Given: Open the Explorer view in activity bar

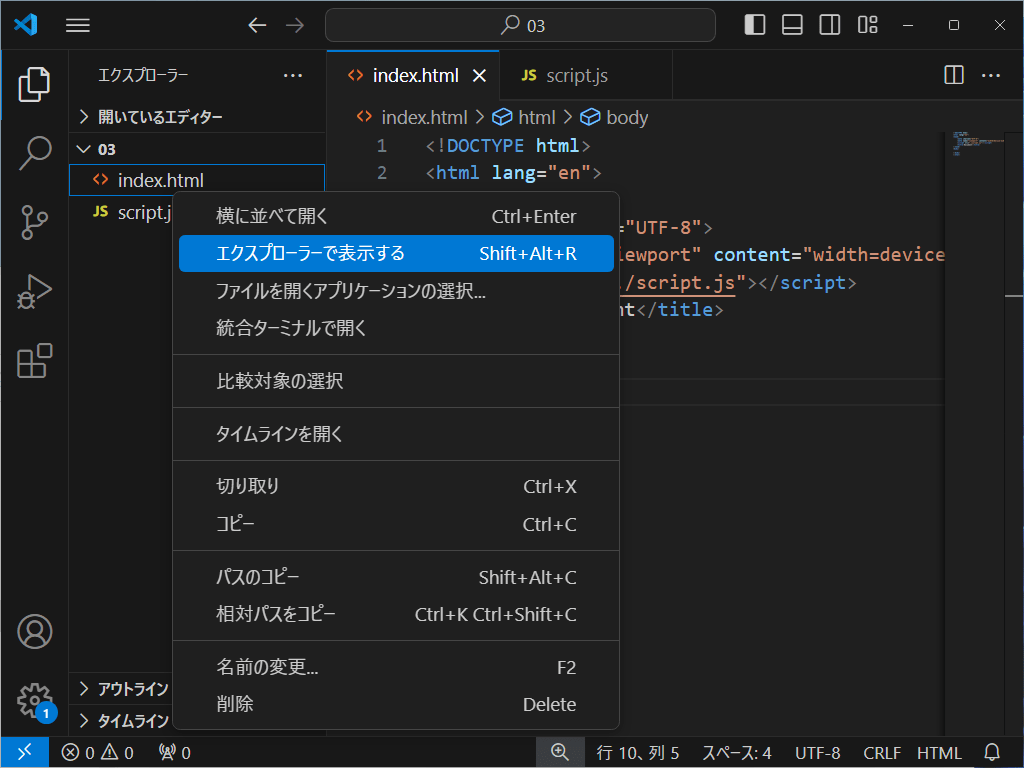Looking at the screenshot, I should (x=34, y=85).
